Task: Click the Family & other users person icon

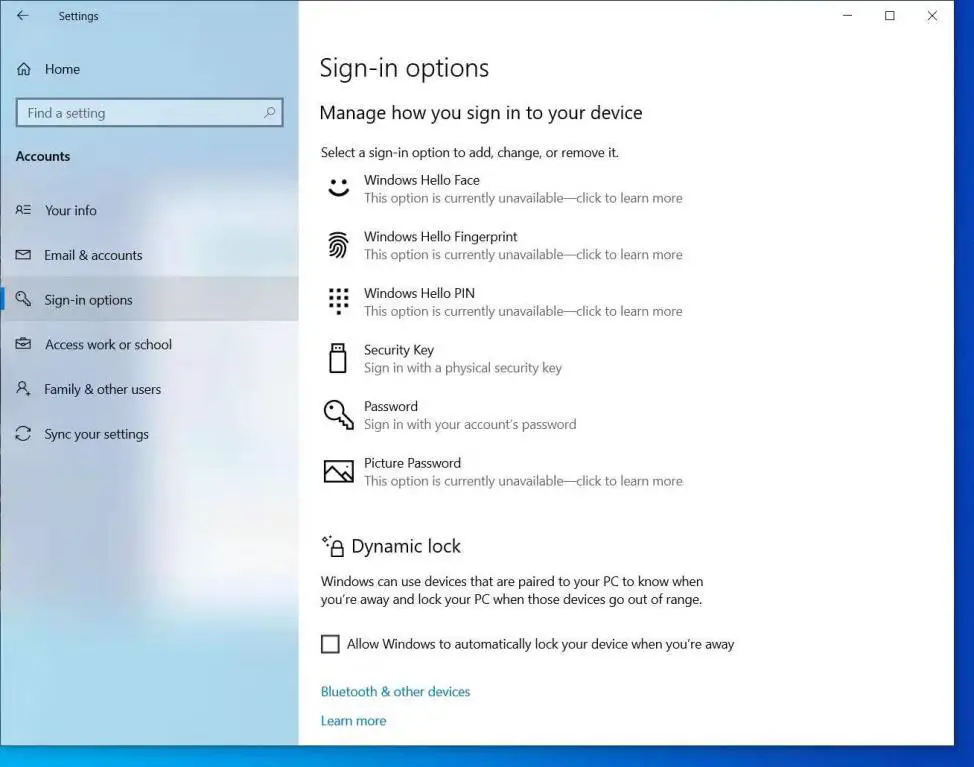Action: click(x=23, y=389)
